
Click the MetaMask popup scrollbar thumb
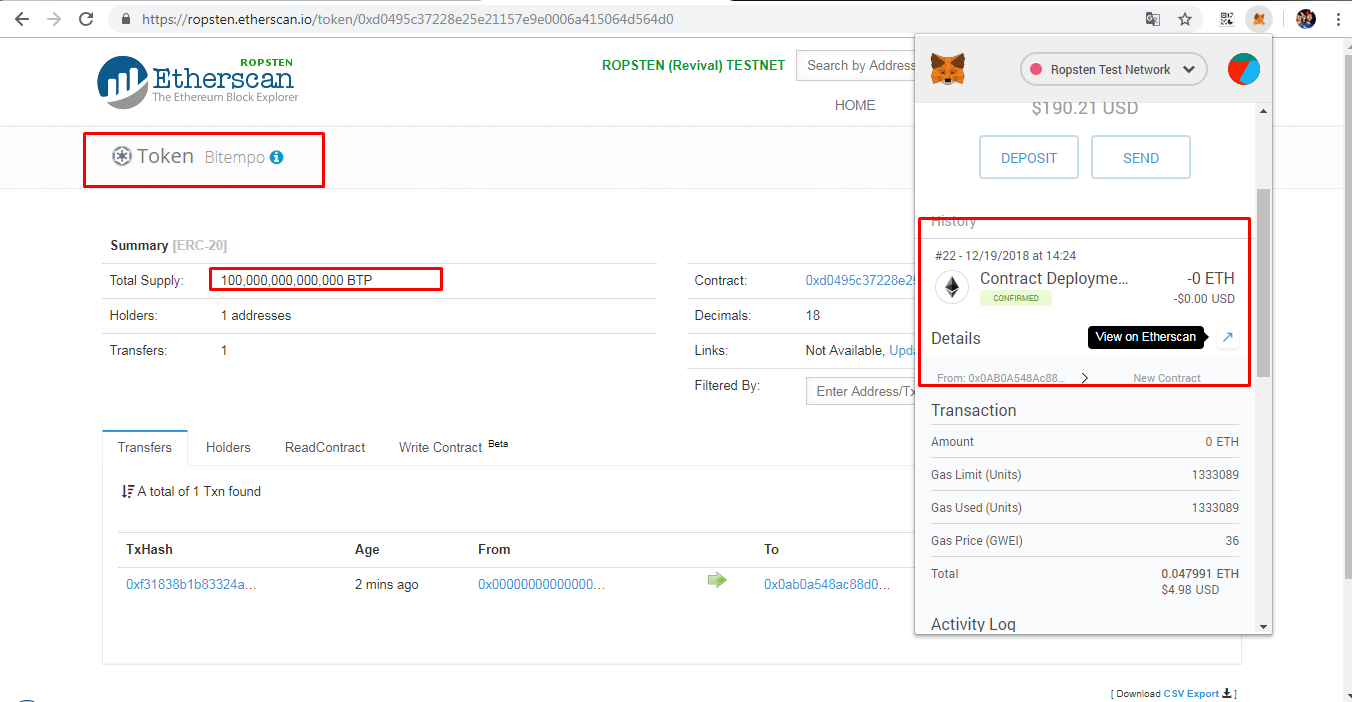point(1263,282)
